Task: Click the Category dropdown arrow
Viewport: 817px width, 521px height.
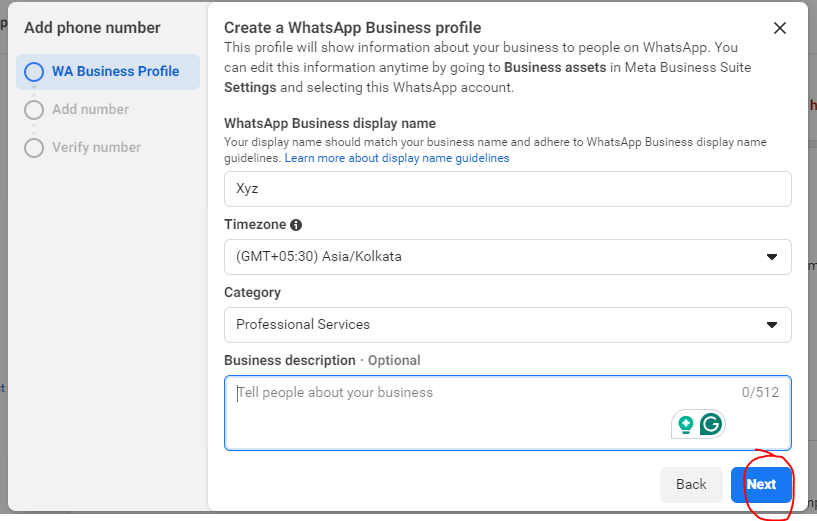Action: tap(772, 325)
